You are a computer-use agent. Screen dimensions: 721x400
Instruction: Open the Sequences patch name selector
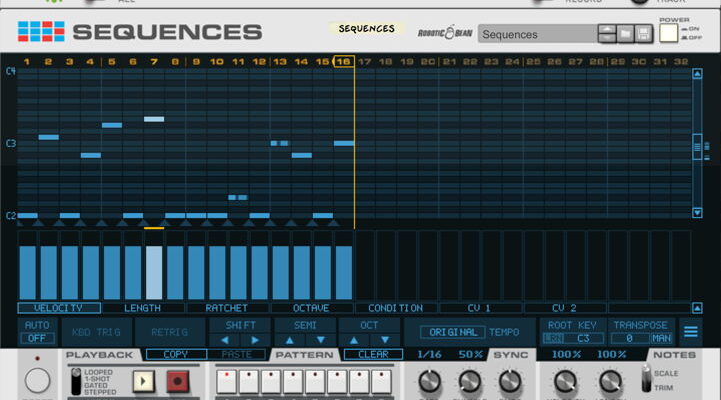coord(536,34)
